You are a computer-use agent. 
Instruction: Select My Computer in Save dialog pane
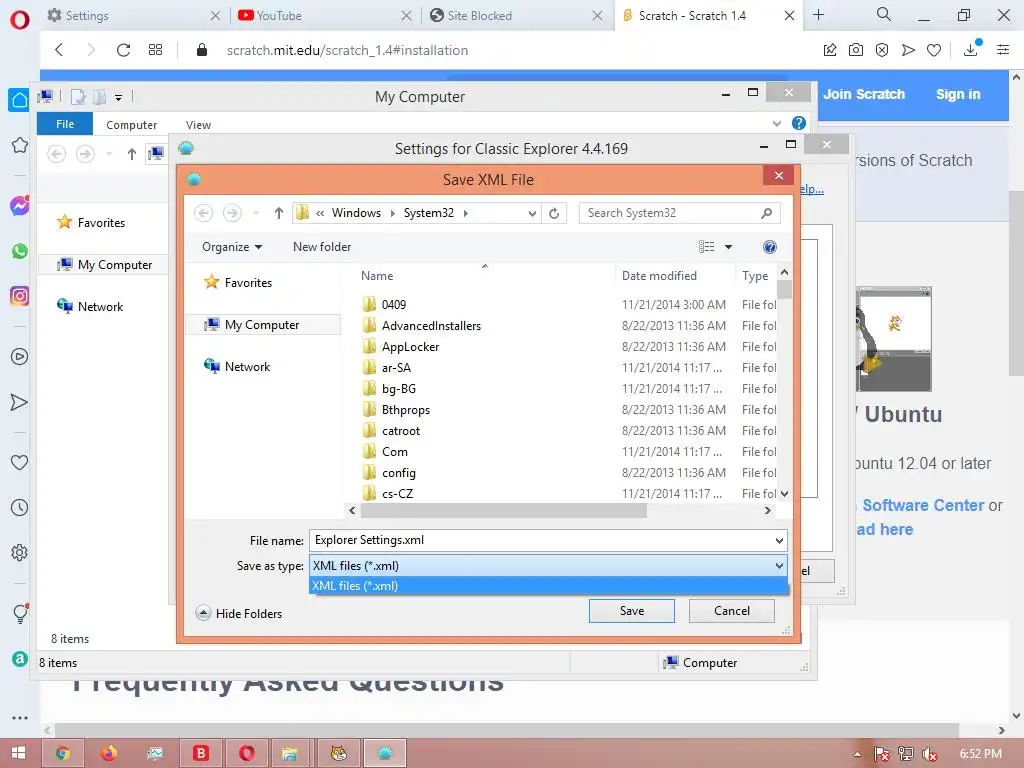point(263,325)
